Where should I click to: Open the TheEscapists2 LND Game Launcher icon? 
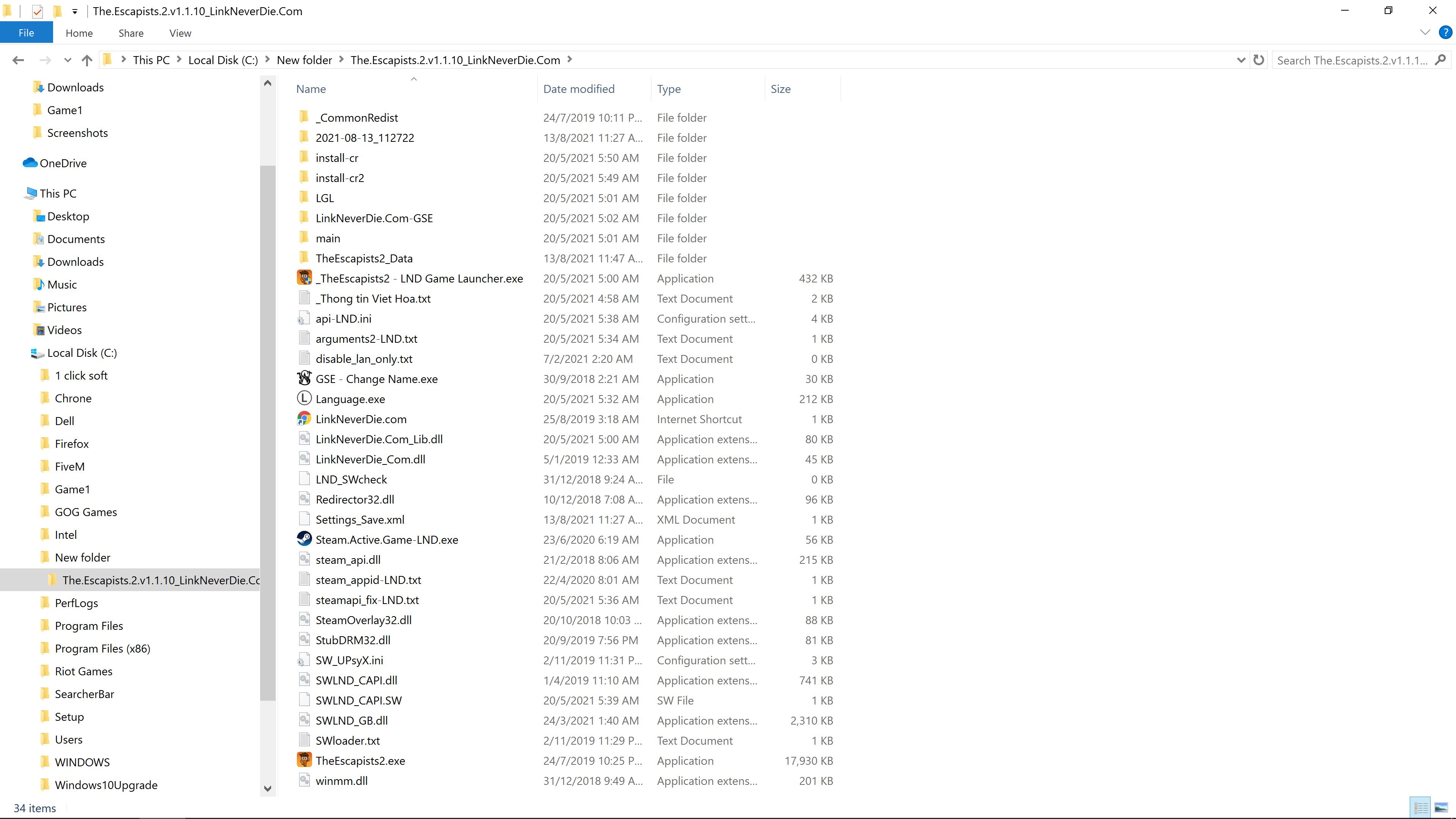tap(304, 278)
